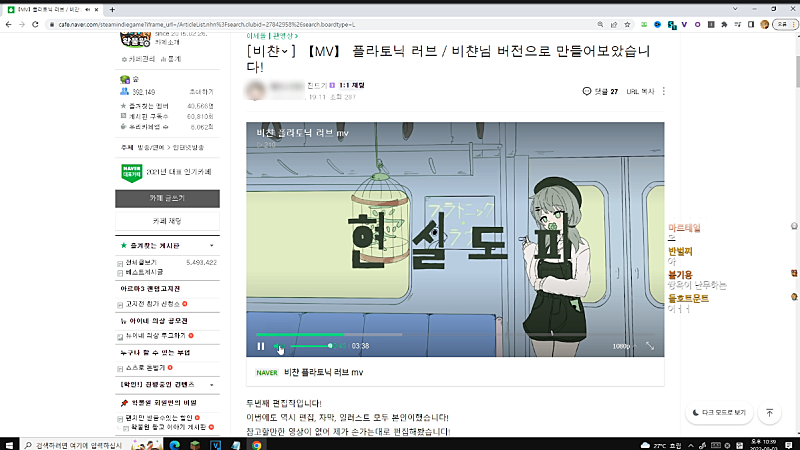The image size is (800, 450).
Task: Open the purple V extension icon
Action: 684,24
